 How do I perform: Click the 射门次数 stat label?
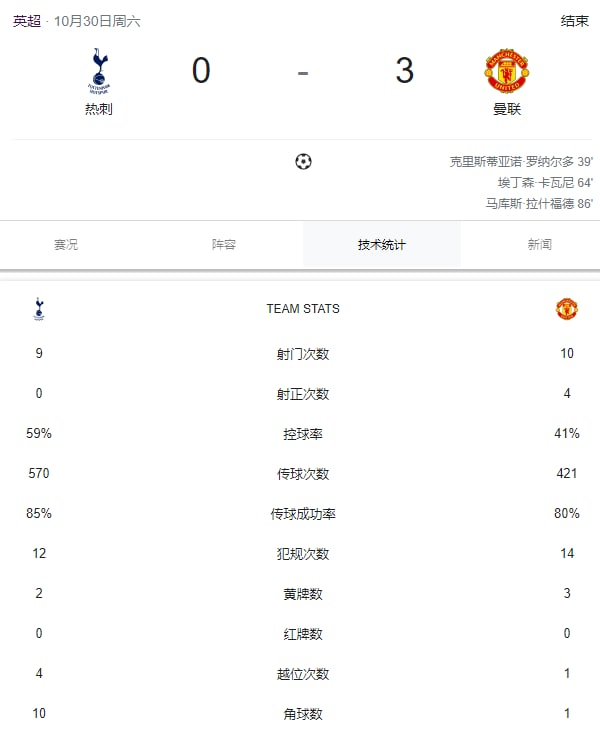click(303, 353)
